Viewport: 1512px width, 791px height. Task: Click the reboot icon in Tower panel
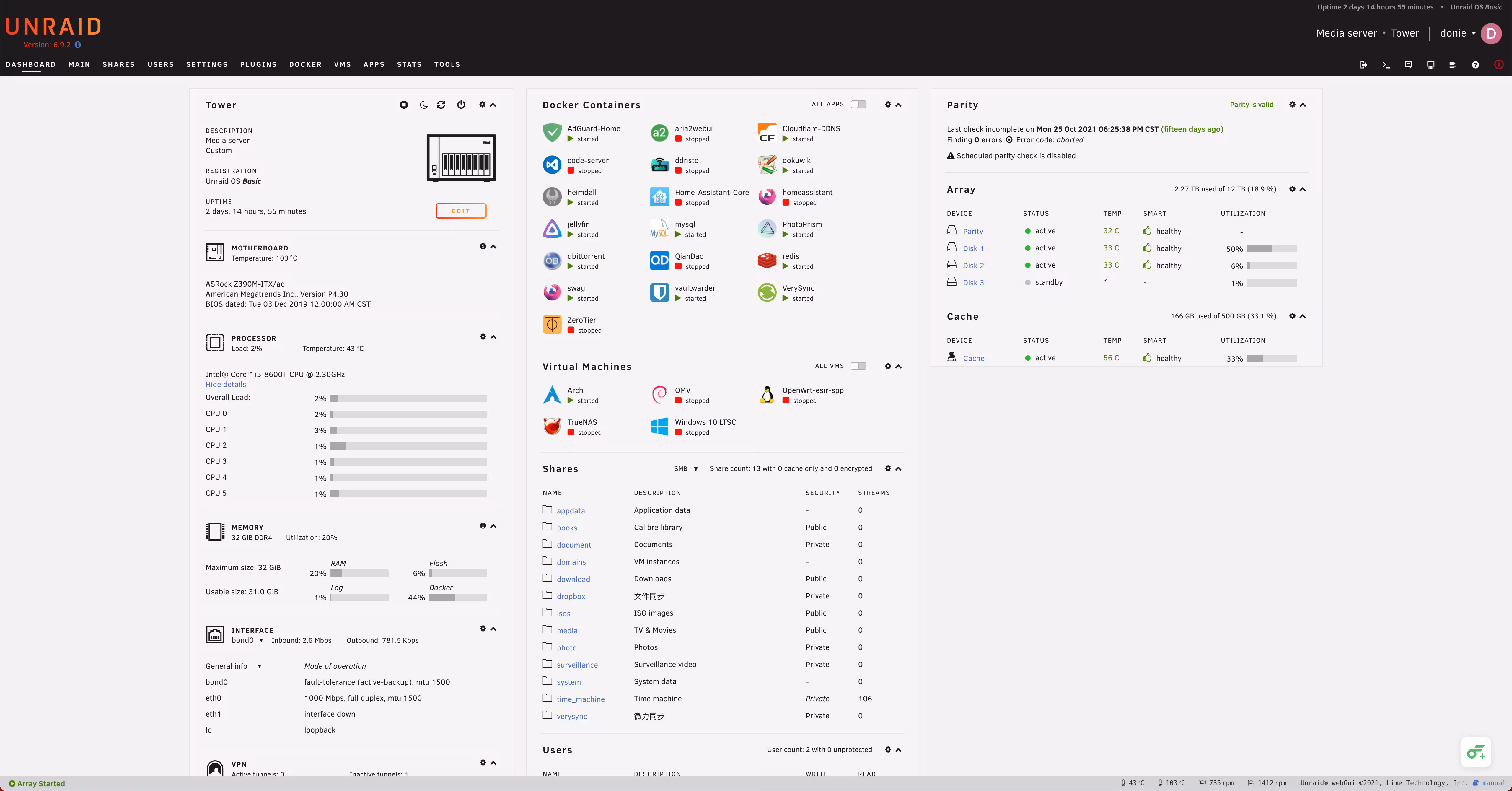coord(441,105)
